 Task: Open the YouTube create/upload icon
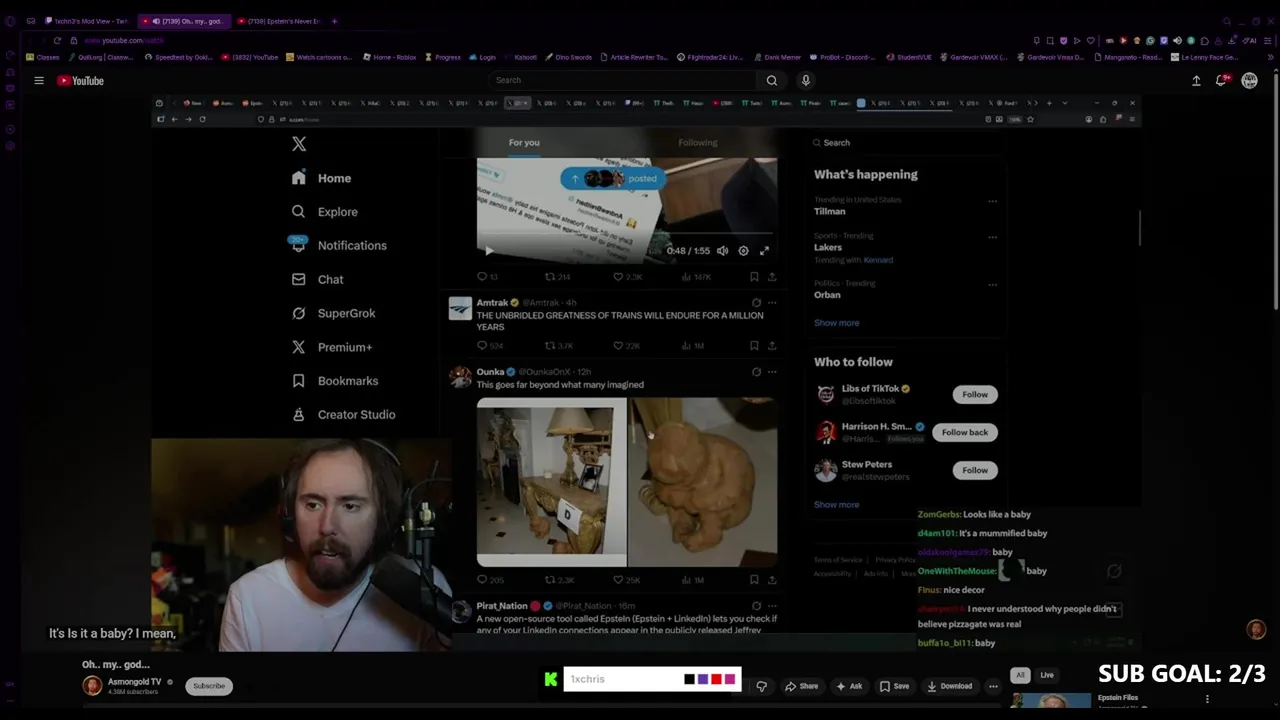click(1196, 81)
